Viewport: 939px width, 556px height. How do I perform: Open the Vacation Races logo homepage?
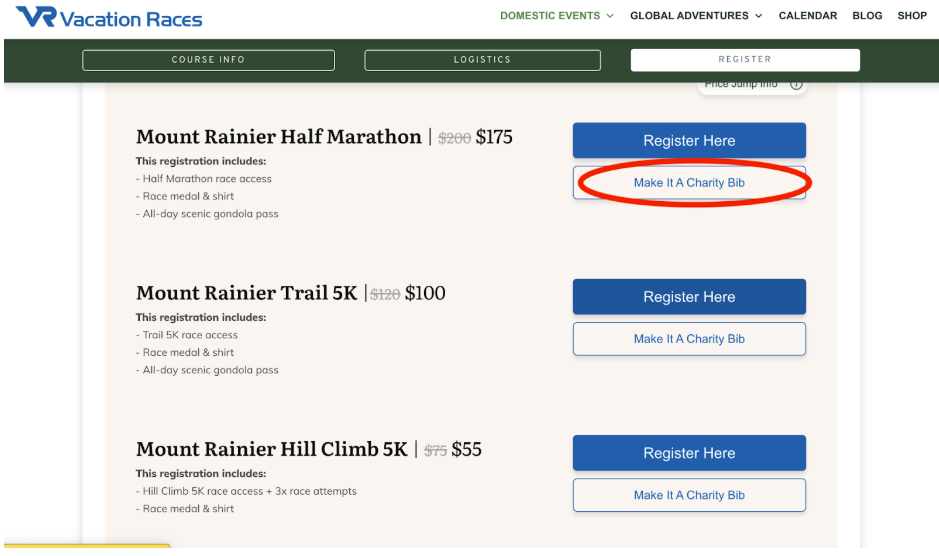click(109, 17)
